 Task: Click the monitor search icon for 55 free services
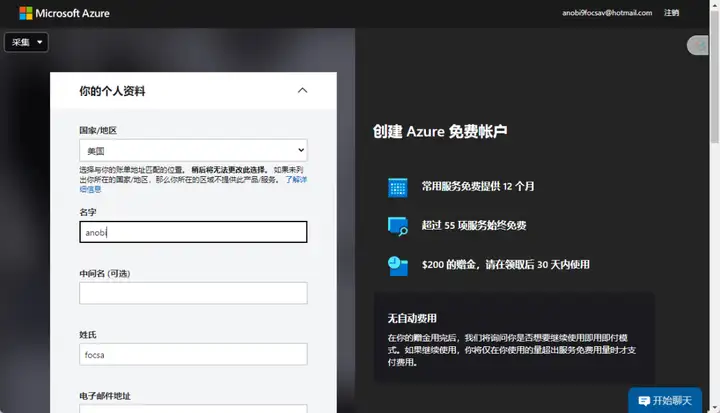(398, 226)
